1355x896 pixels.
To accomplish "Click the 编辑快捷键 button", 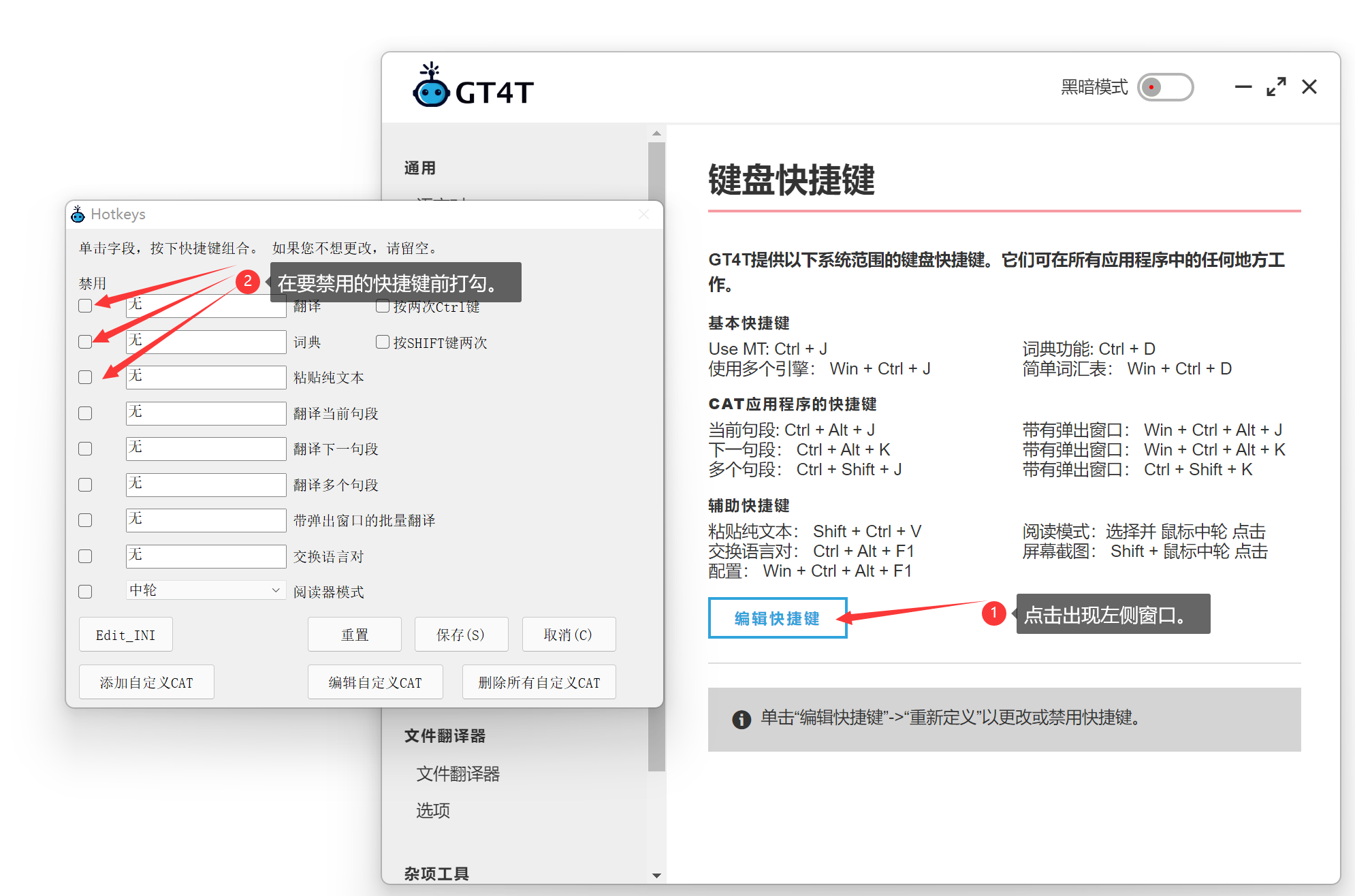I will [x=777, y=618].
